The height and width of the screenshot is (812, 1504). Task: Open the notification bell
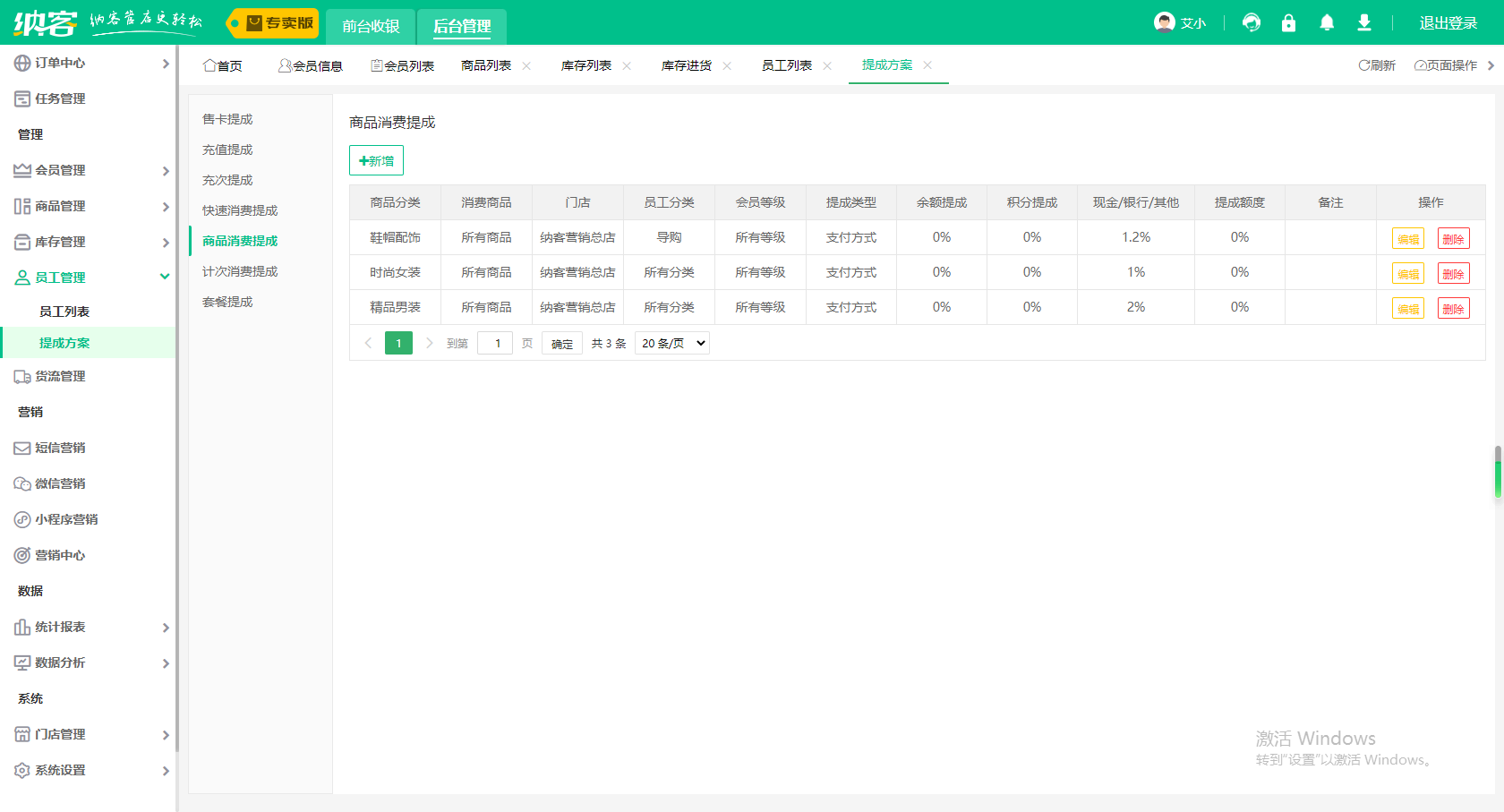click(1327, 23)
